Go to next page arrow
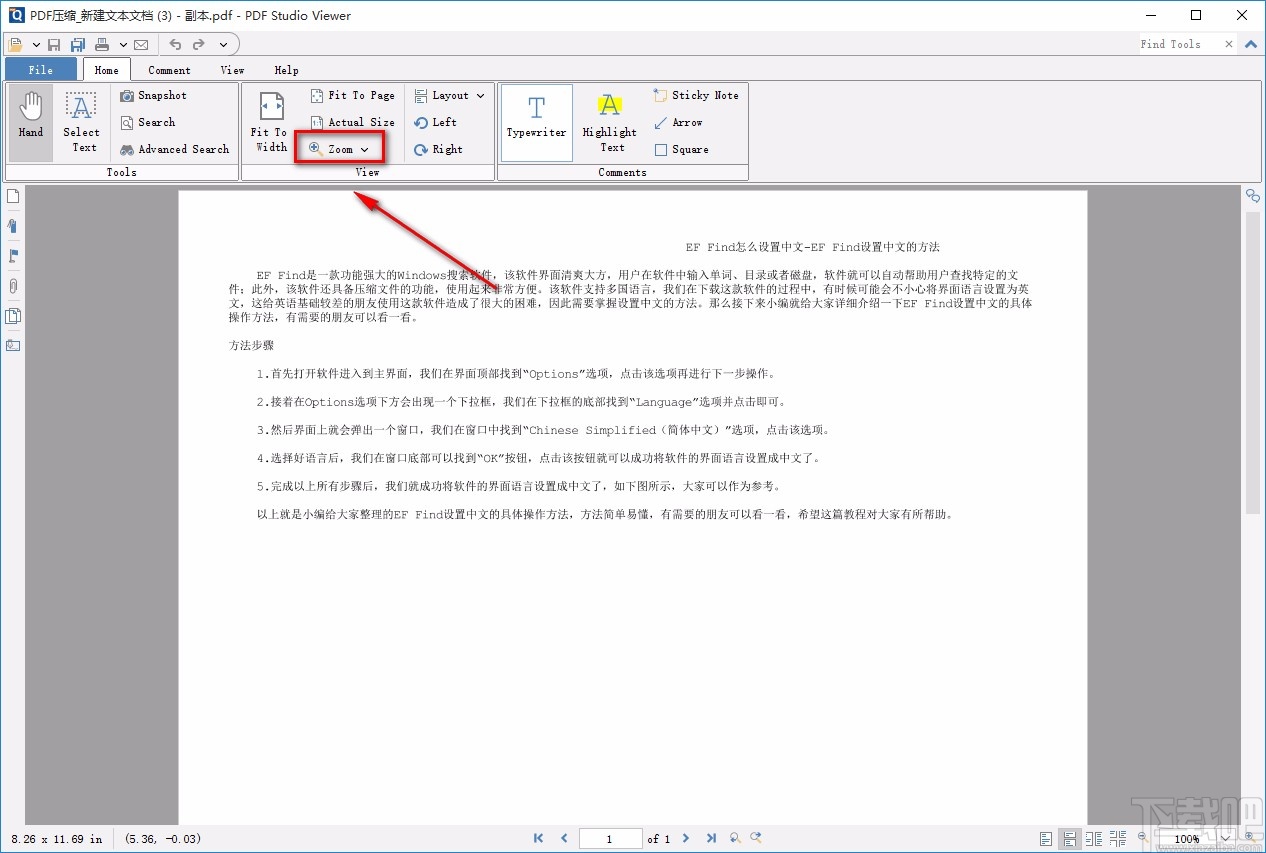Screen dimensions: 1266x853 pyautogui.click(x=685, y=839)
